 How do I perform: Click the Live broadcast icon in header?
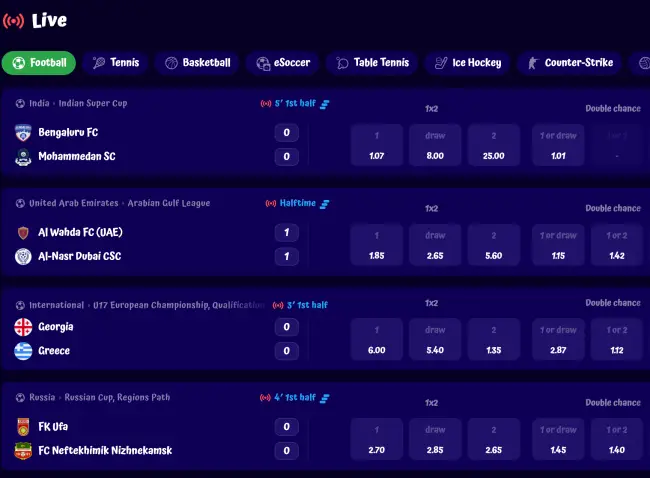click(14, 20)
